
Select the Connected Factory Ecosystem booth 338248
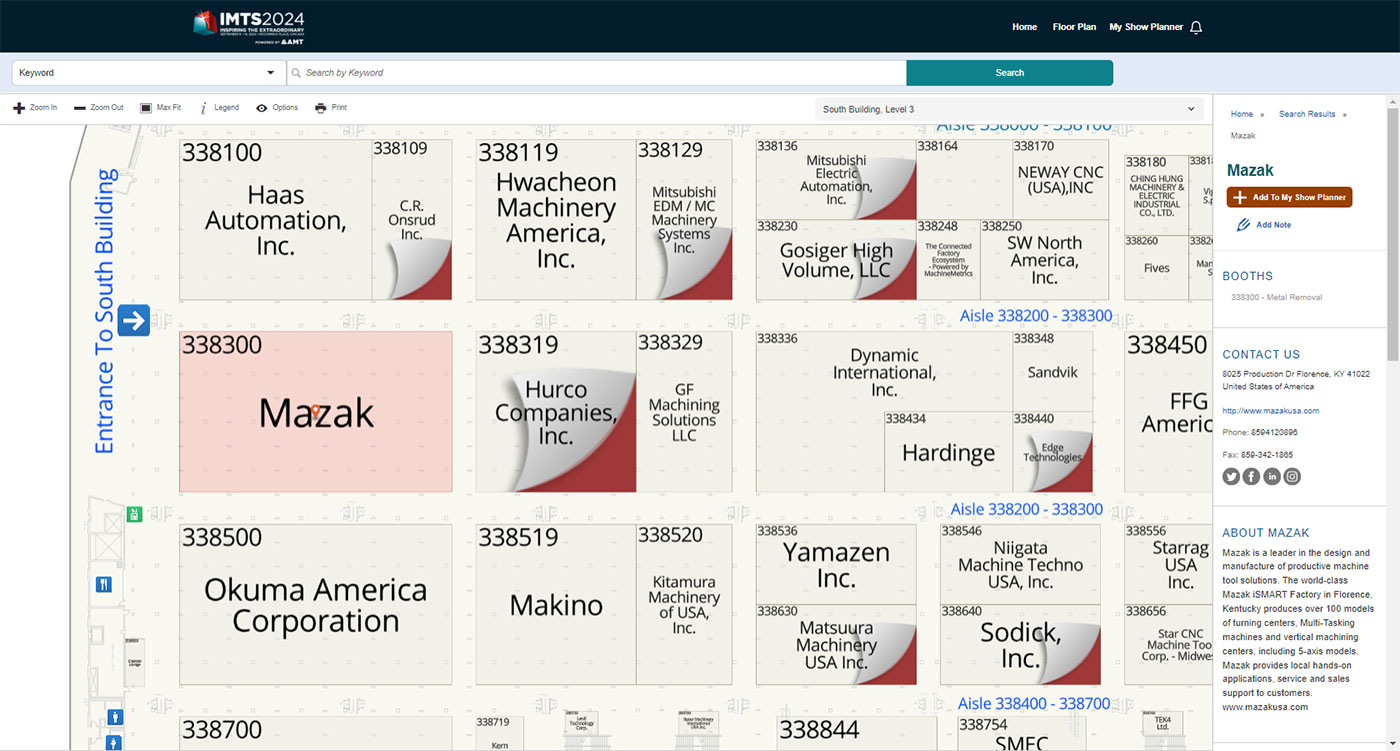tap(948, 260)
